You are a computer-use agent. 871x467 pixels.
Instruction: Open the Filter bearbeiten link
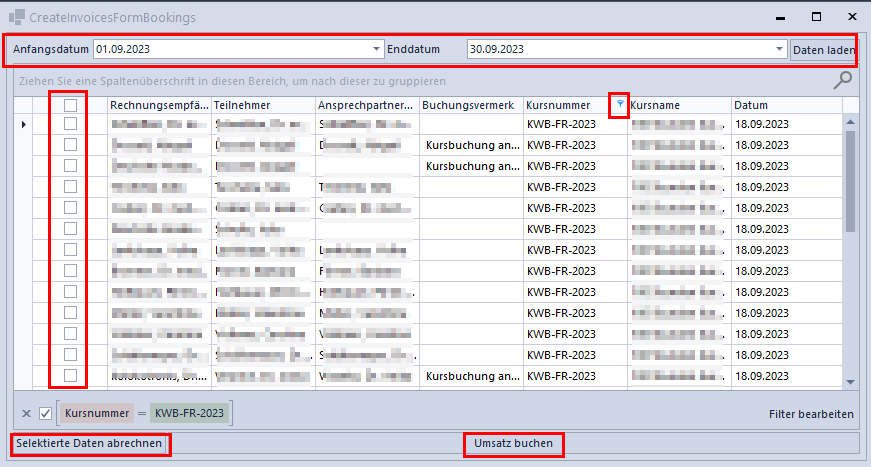click(x=811, y=414)
